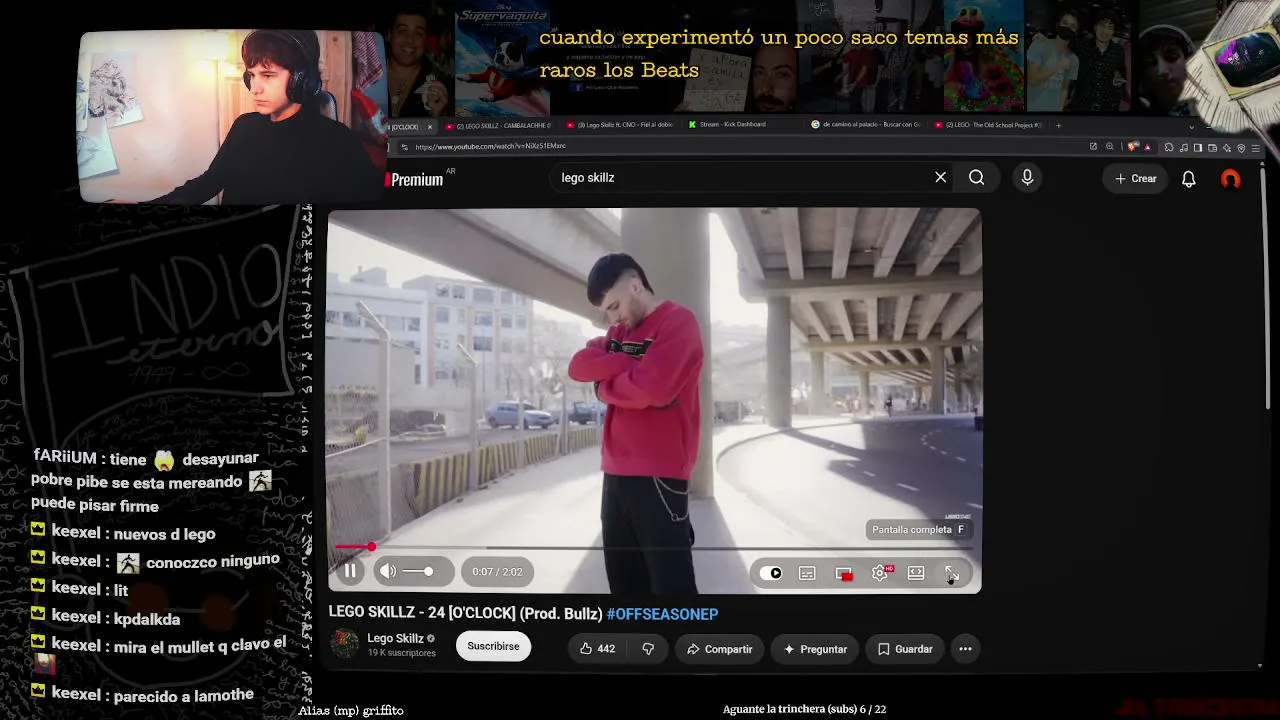Click the music note icon in the browser toolbar
Screen dimensions: 1280x720
click(x=1184, y=148)
